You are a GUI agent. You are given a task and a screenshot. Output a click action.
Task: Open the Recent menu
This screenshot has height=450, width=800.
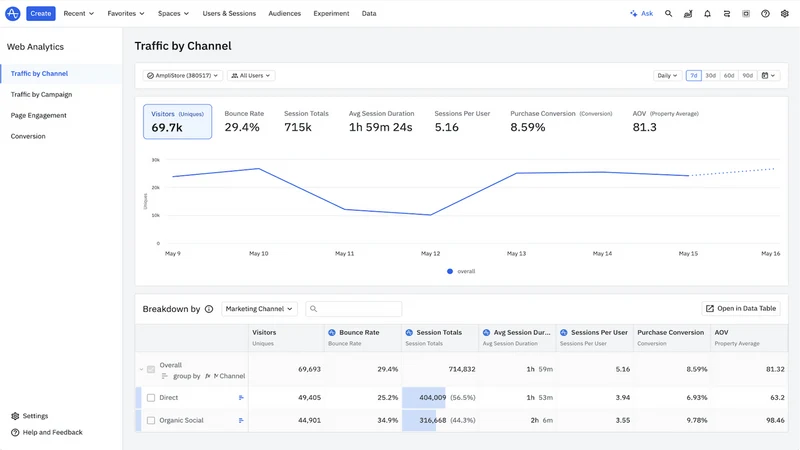coord(79,13)
